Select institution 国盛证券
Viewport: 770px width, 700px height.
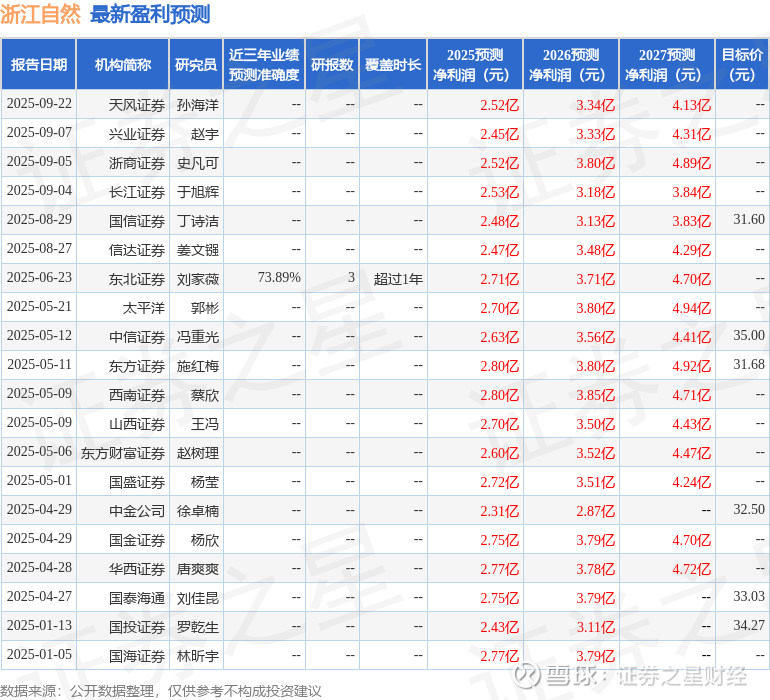[137, 482]
